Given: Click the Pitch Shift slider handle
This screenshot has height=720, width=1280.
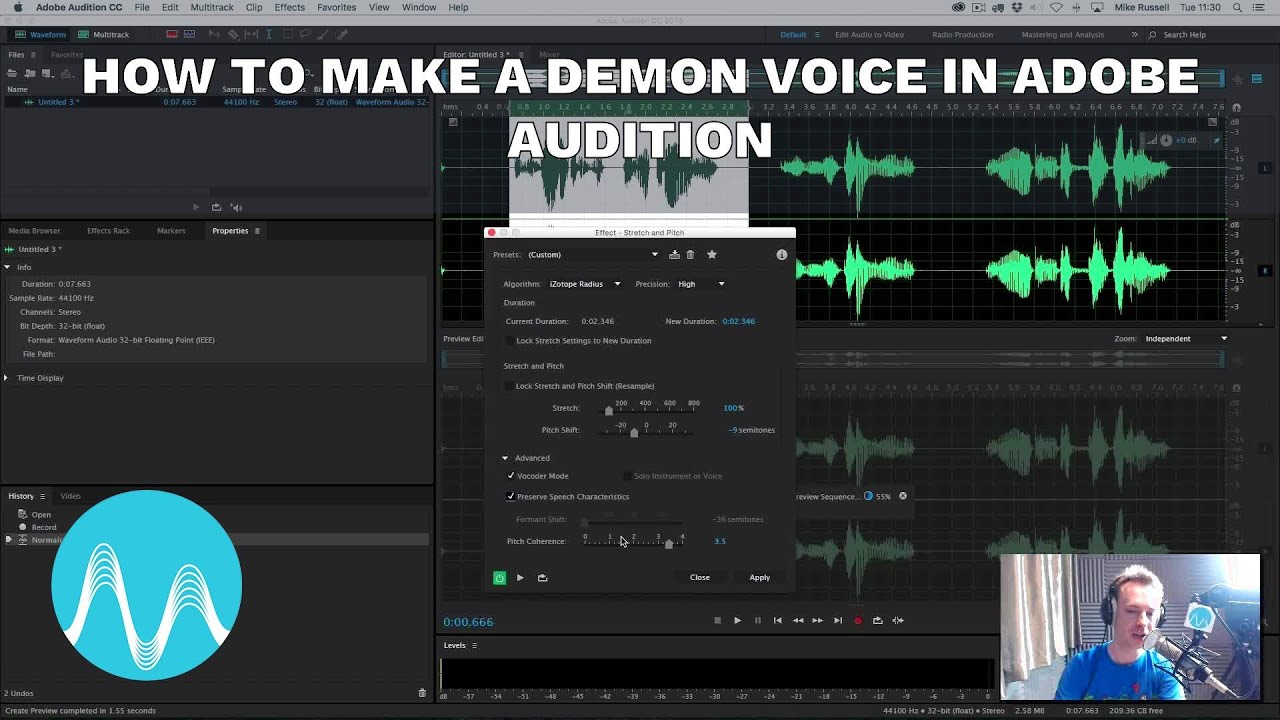Looking at the screenshot, I should point(634,433).
